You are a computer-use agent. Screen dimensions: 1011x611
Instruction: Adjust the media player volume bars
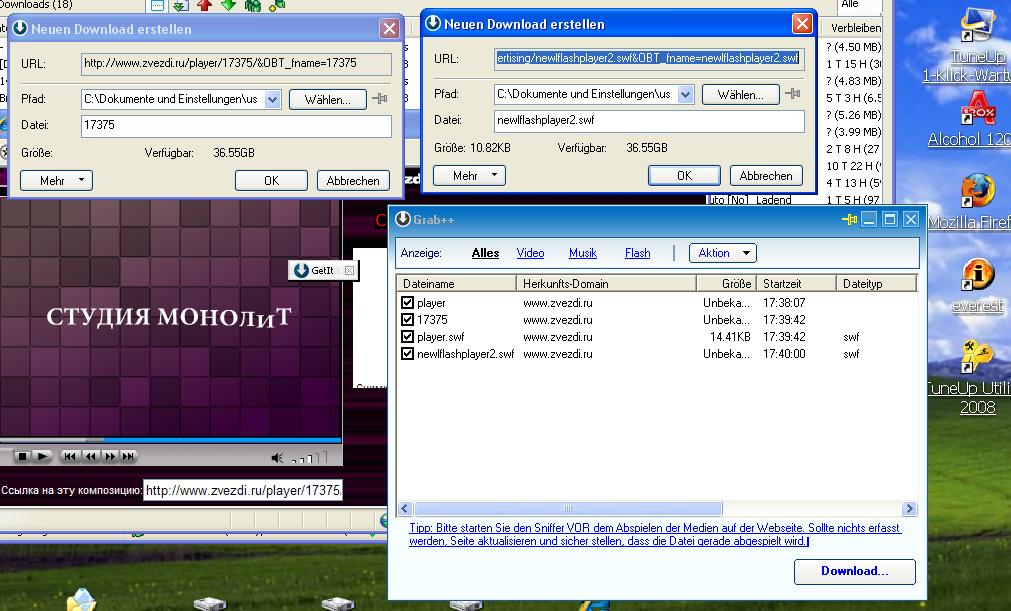coord(309,458)
